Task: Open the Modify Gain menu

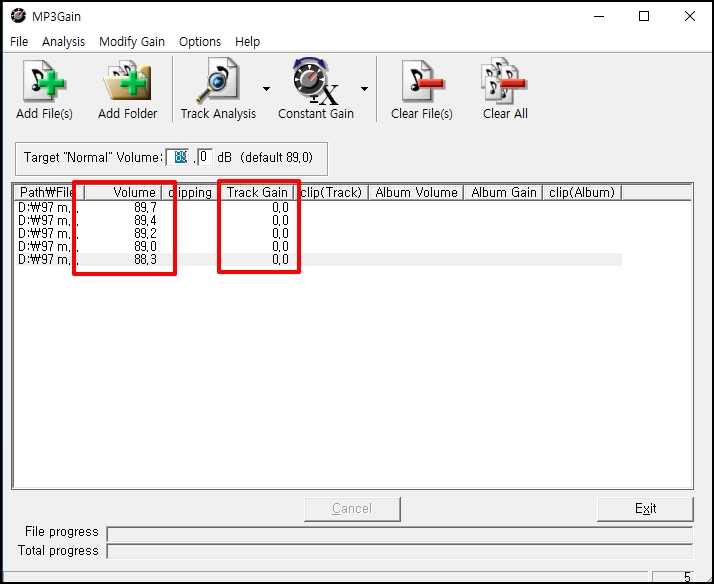Action: [132, 41]
